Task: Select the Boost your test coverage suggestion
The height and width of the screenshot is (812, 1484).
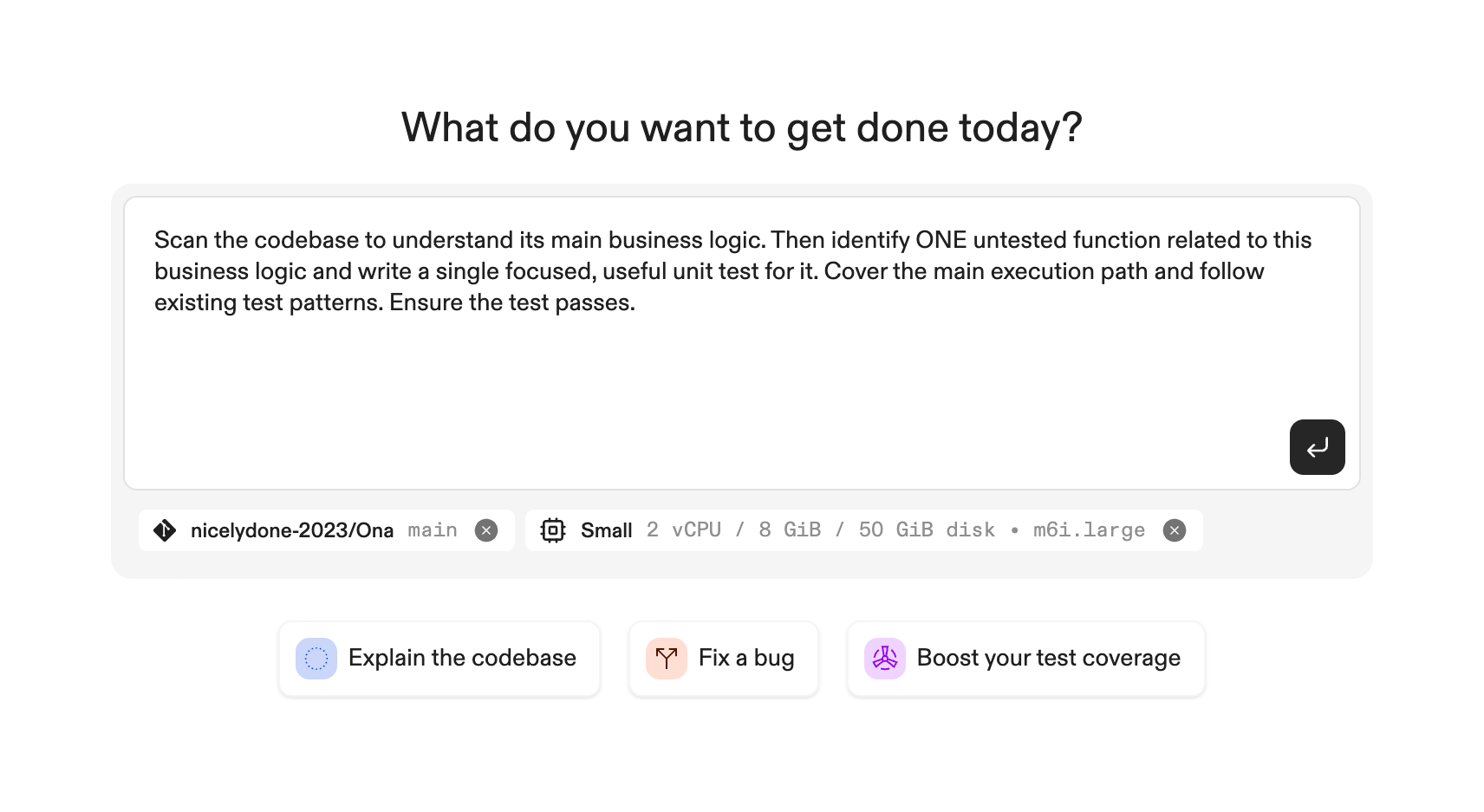Action: pyautogui.click(x=1048, y=659)
